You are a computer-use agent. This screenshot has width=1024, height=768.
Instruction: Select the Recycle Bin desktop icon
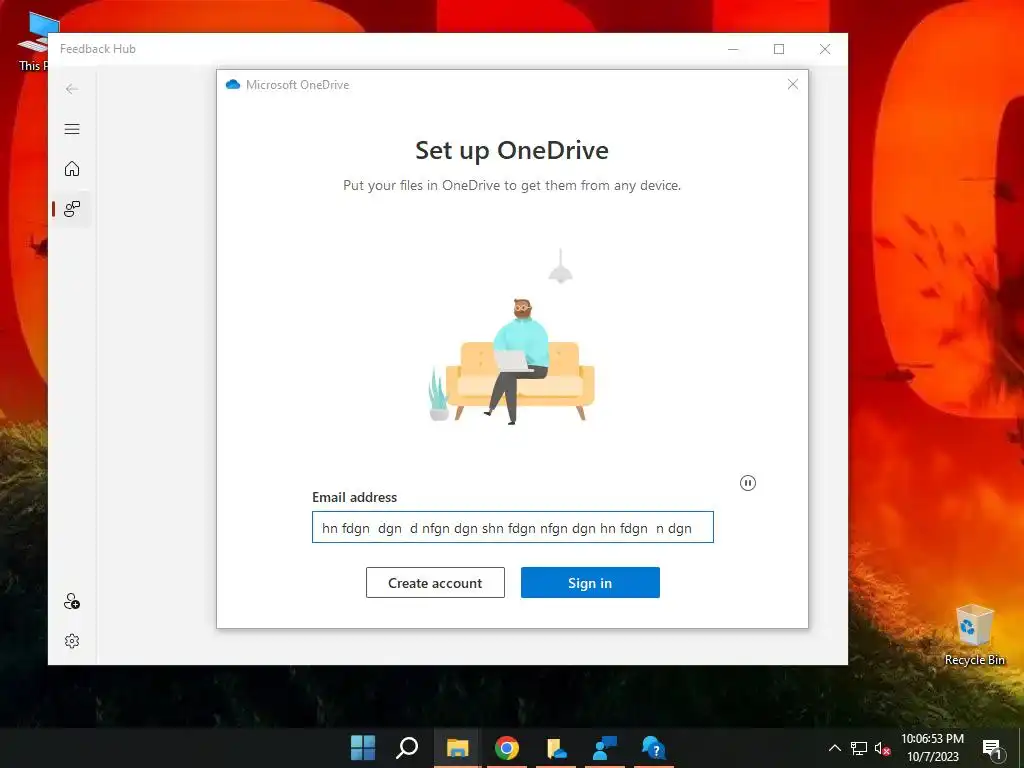[975, 635]
